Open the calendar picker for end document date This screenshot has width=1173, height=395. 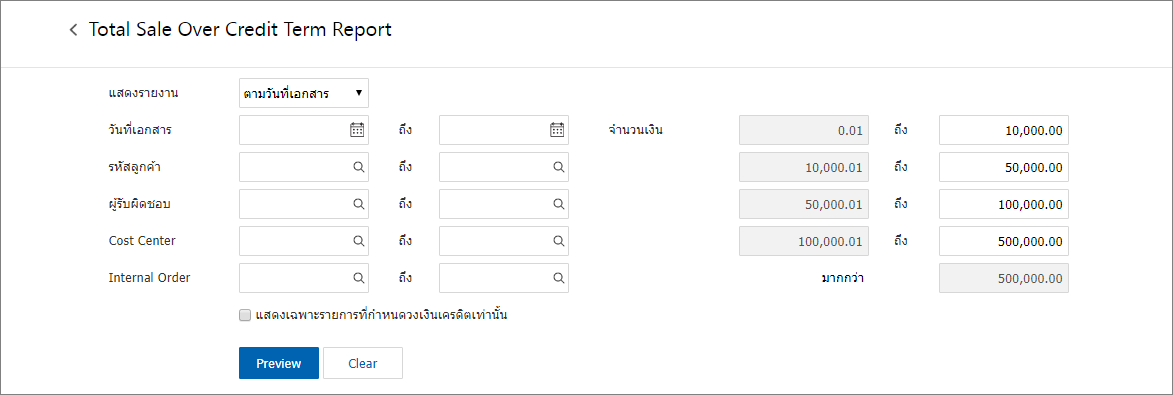[x=557, y=130]
